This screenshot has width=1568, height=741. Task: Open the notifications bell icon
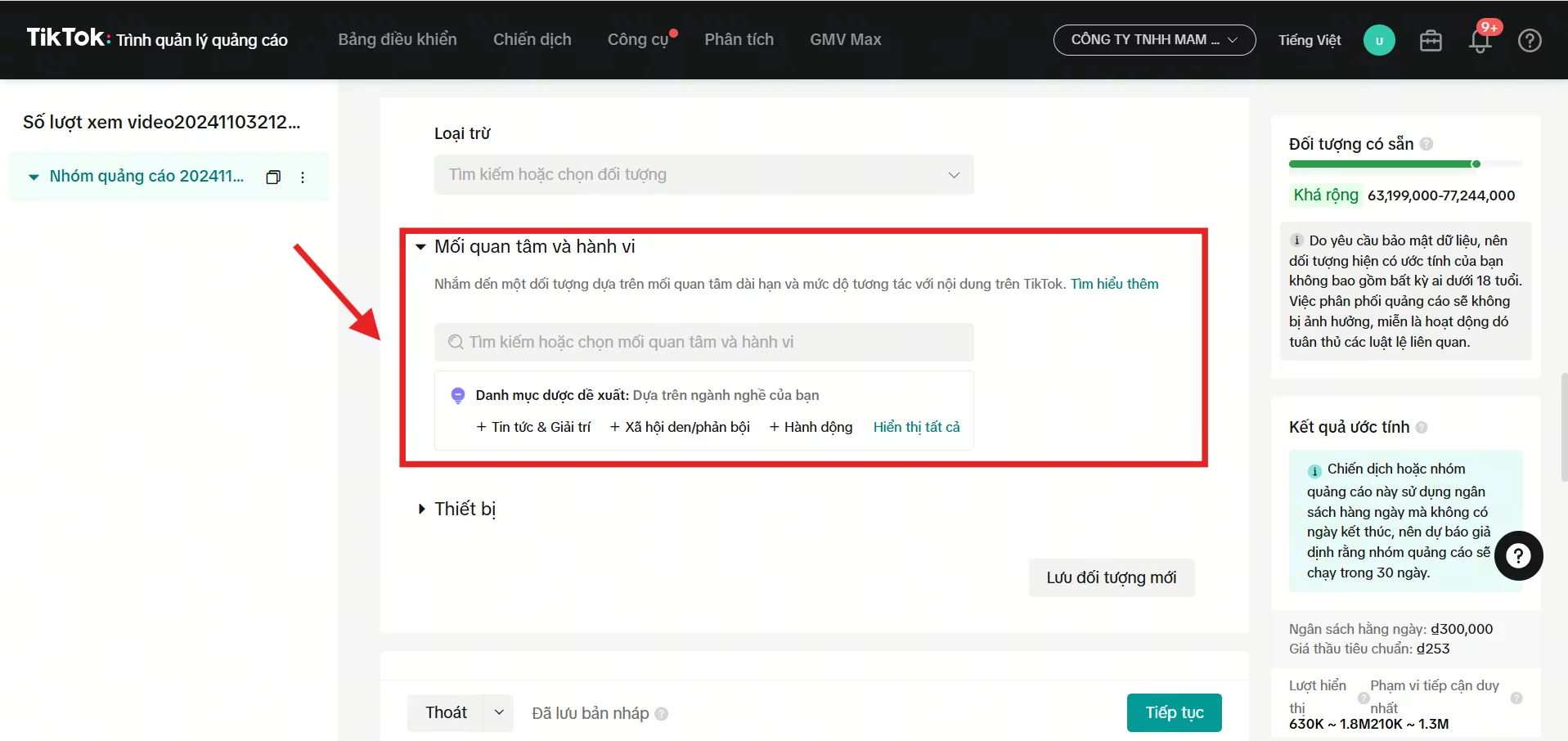pos(1480,40)
